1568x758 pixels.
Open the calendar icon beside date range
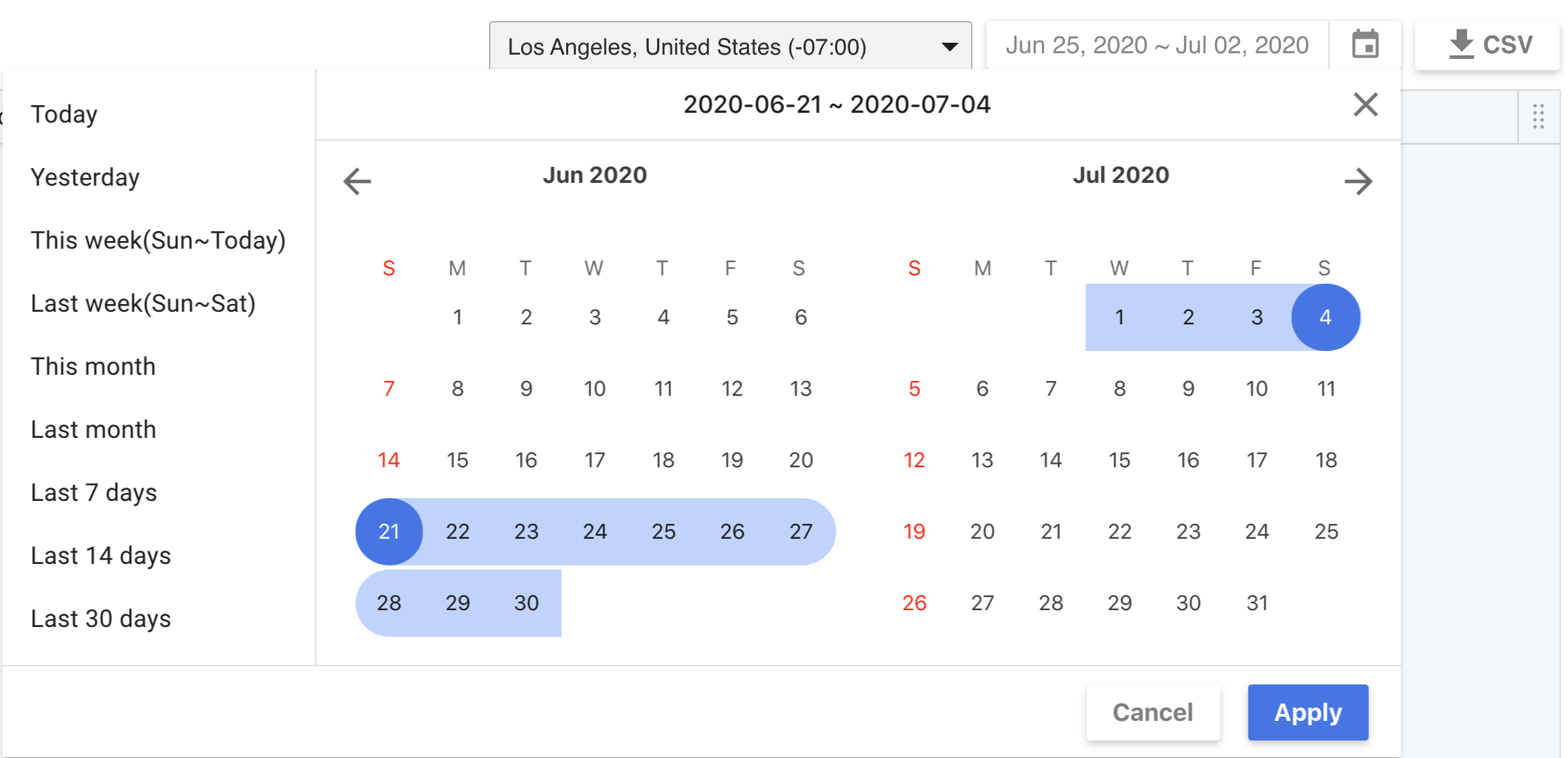click(x=1365, y=46)
